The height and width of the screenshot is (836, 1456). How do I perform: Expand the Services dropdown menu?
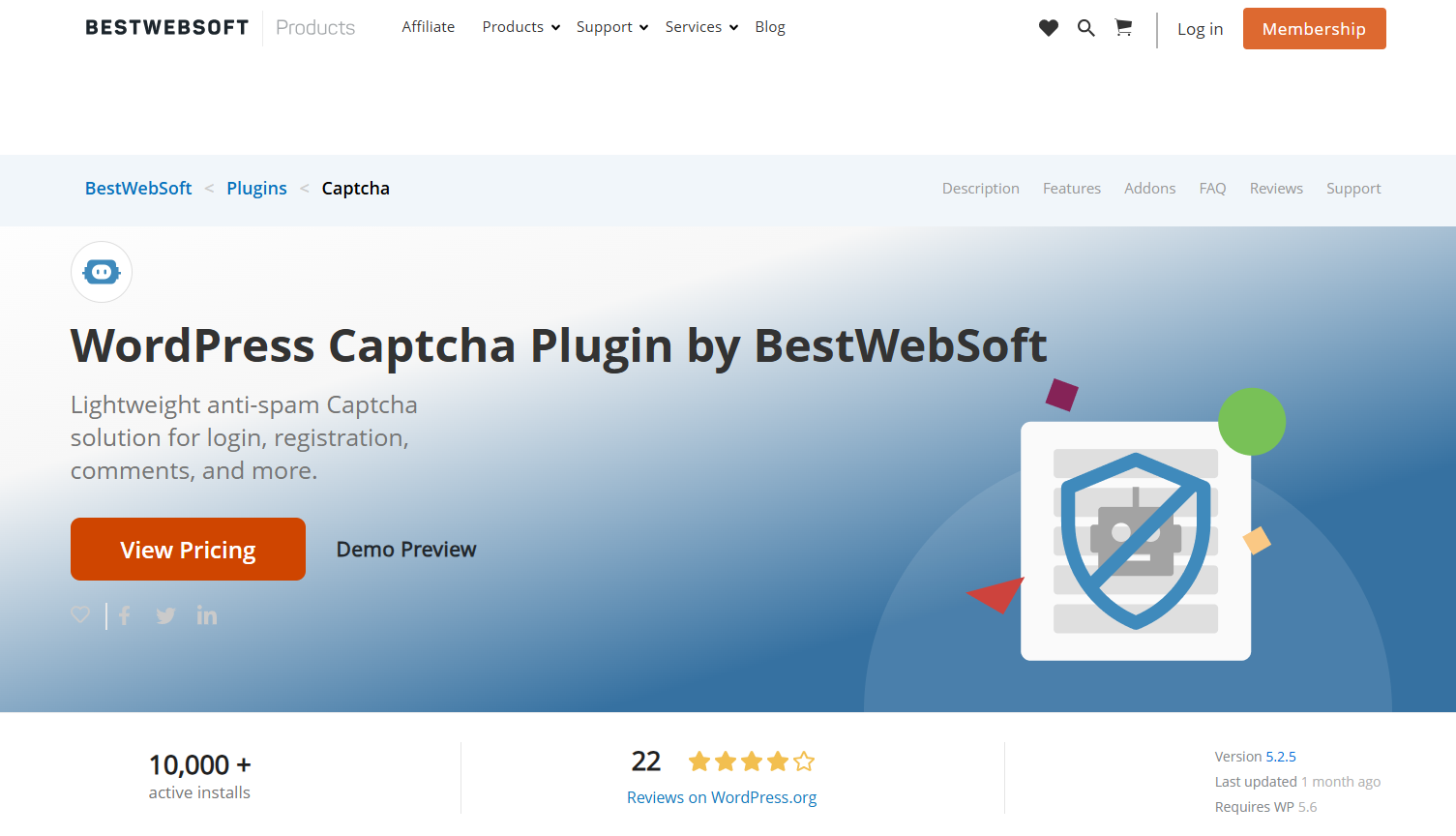701,27
